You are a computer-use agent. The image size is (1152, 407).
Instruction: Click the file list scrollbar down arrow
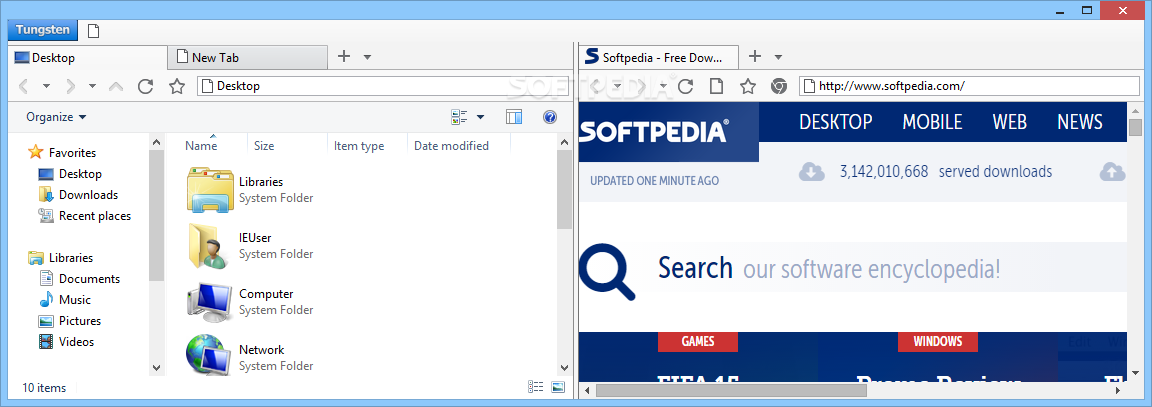[564, 367]
